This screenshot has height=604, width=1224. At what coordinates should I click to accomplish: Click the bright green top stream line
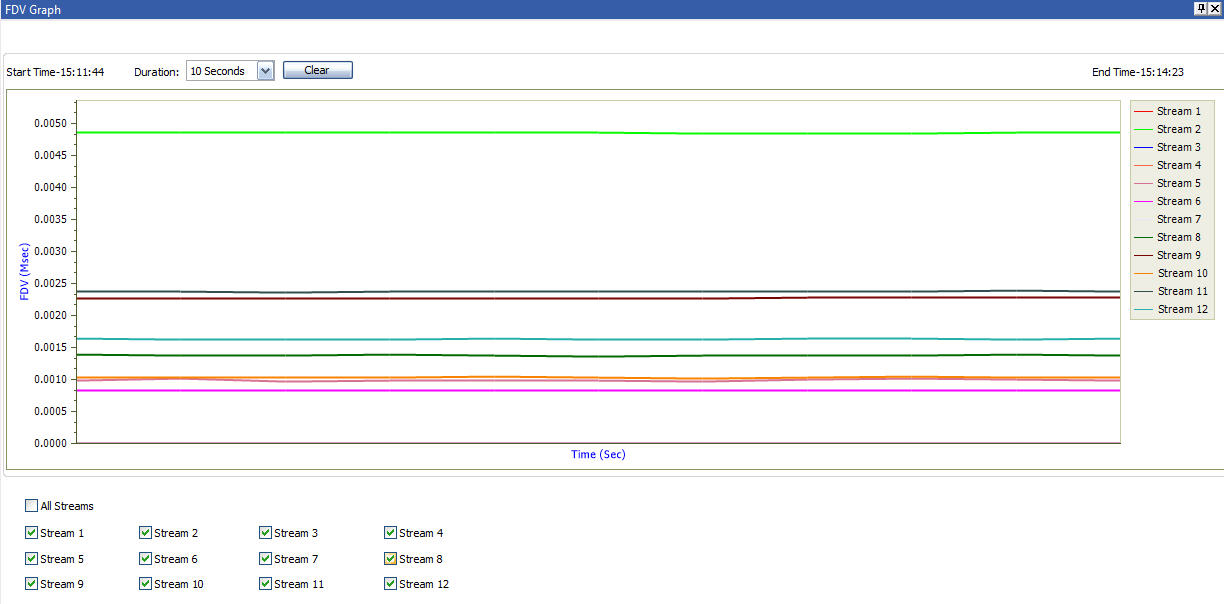pyautogui.click(x=598, y=132)
